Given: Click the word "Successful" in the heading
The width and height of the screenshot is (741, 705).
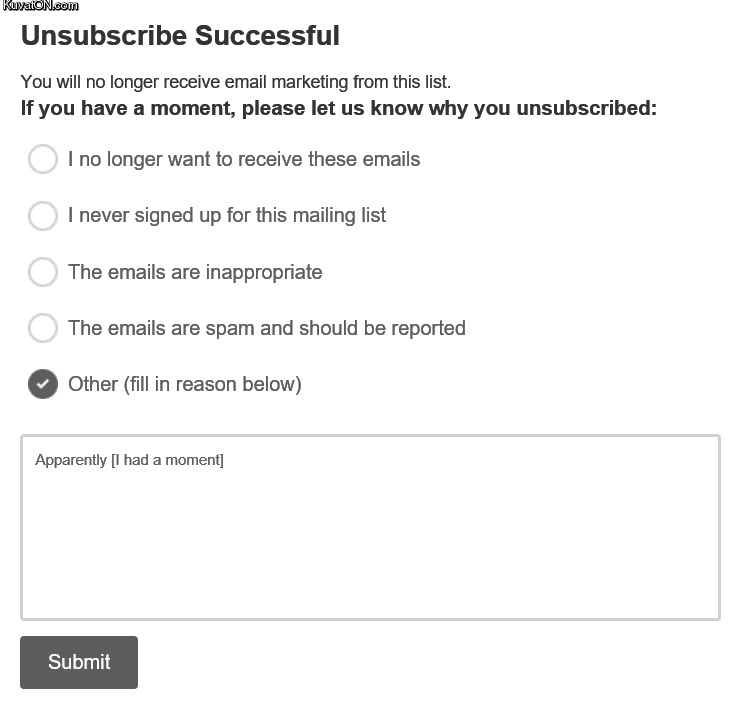Looking at the screenshot, I should [267, 36].
